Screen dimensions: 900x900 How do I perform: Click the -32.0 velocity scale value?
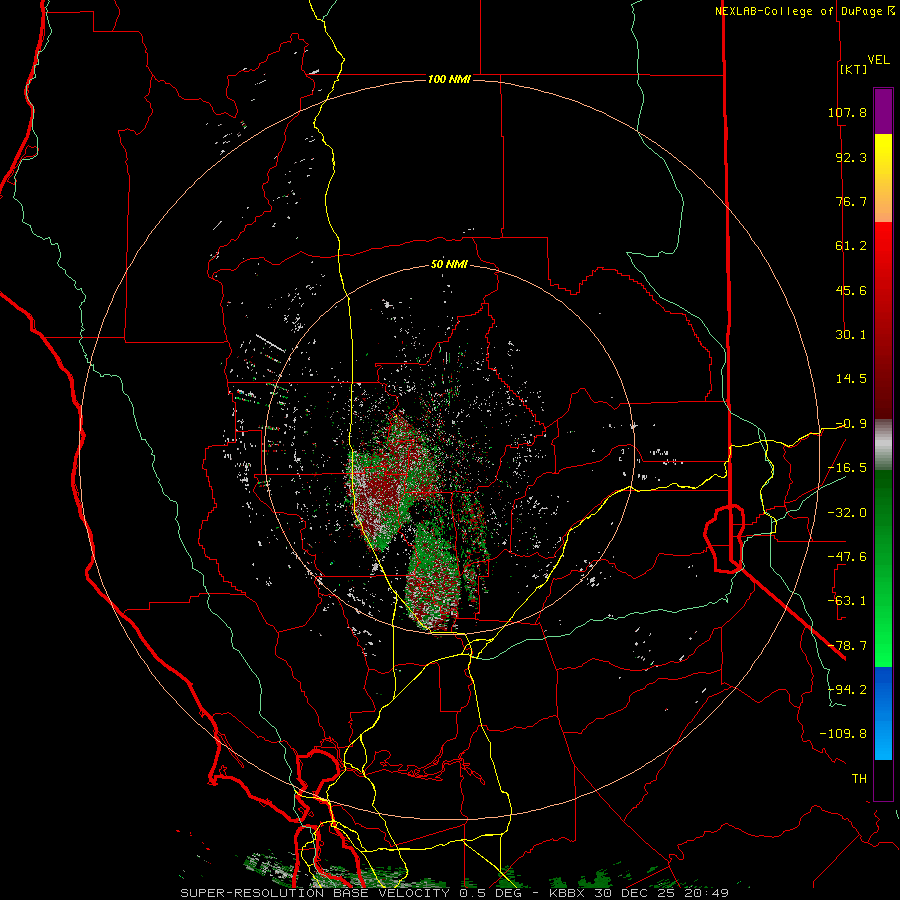(847, 513)
